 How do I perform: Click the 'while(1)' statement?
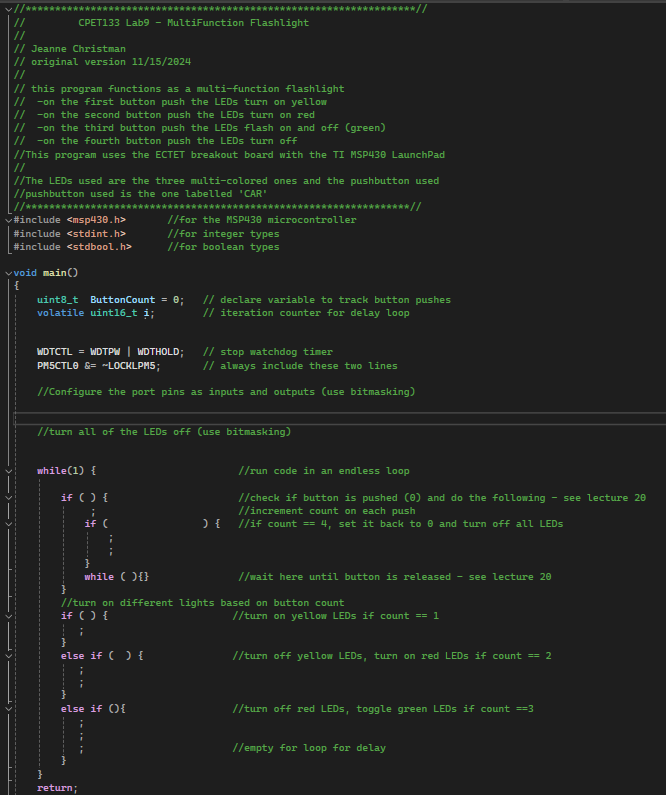[60, 471]
